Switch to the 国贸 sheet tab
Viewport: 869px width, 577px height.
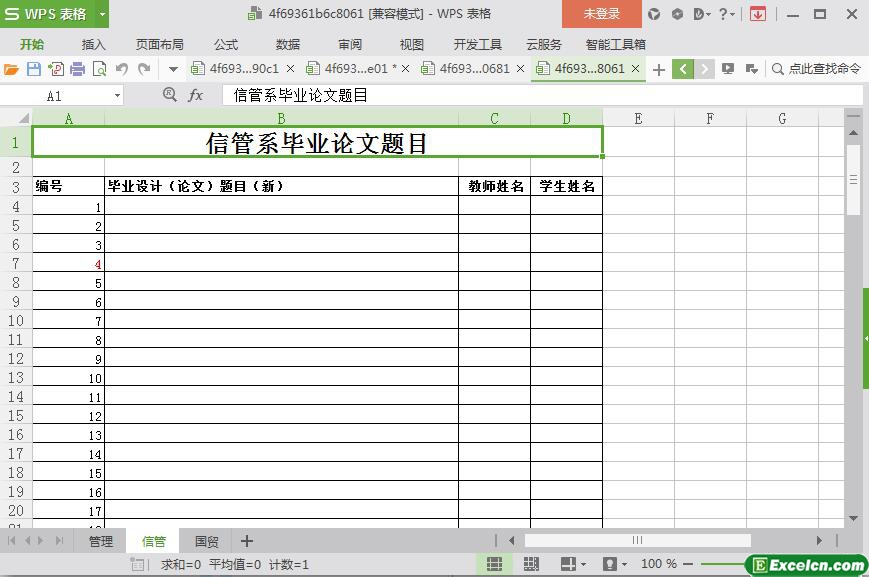click(x=207, y=542)
